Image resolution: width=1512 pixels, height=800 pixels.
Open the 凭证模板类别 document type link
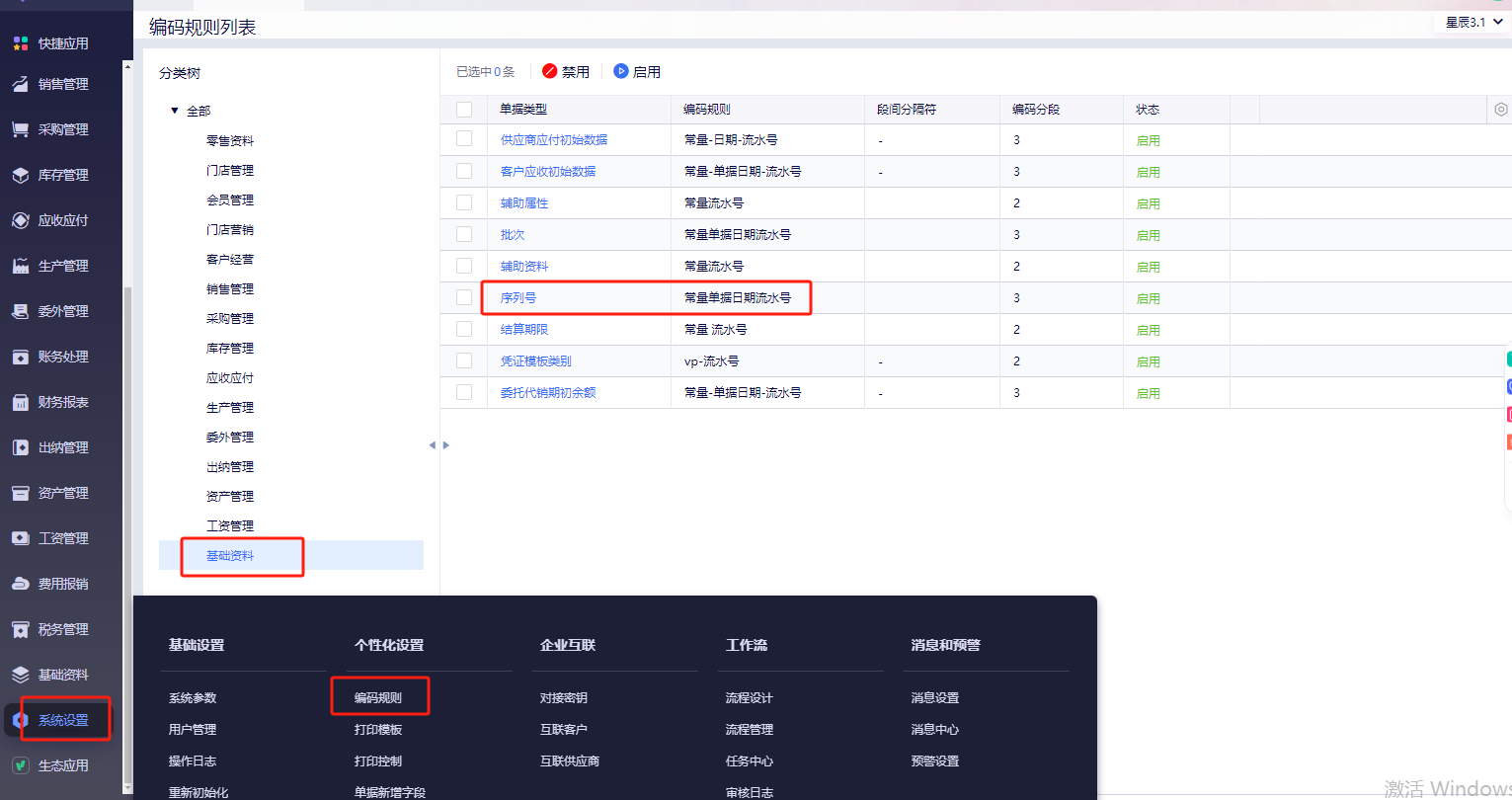[535, 361]
